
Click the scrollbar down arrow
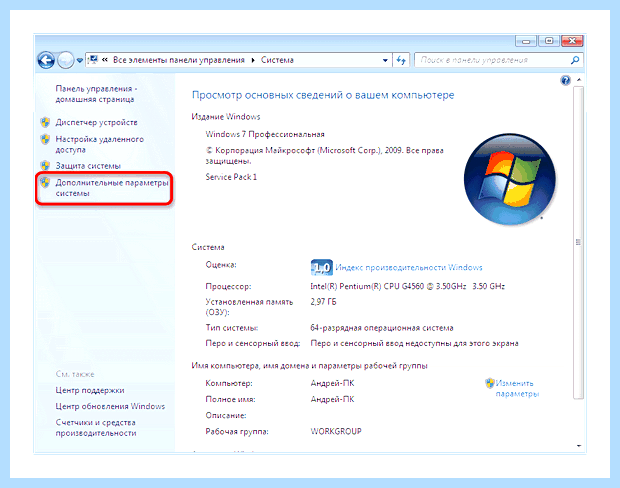[578, 446]
